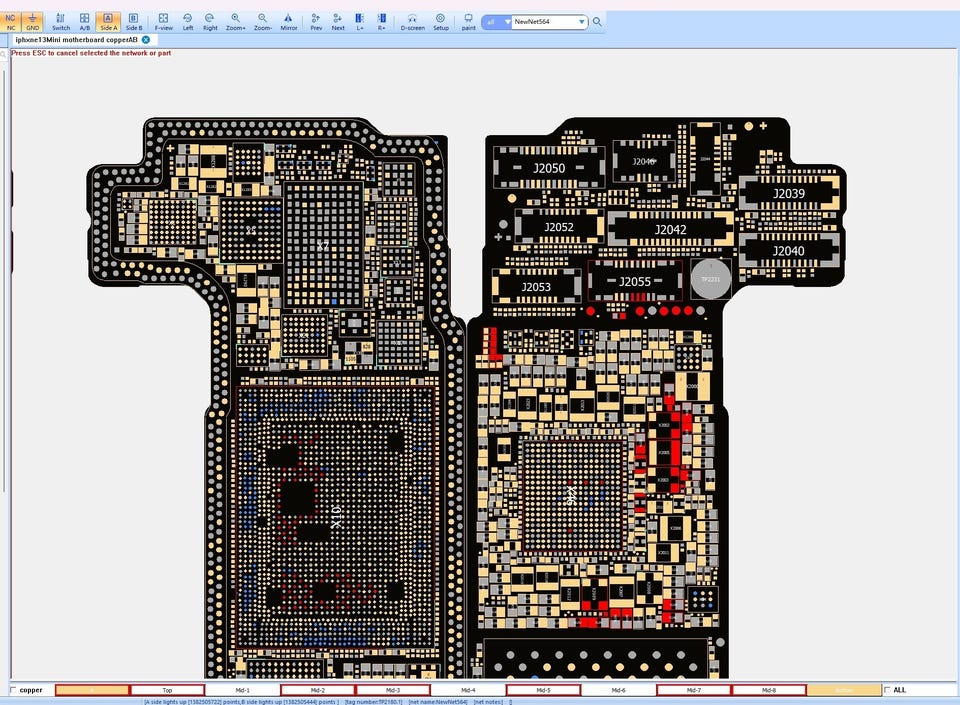Switch to Side B view
Viewport: 960px width, 705px height.
coord(134,21)
